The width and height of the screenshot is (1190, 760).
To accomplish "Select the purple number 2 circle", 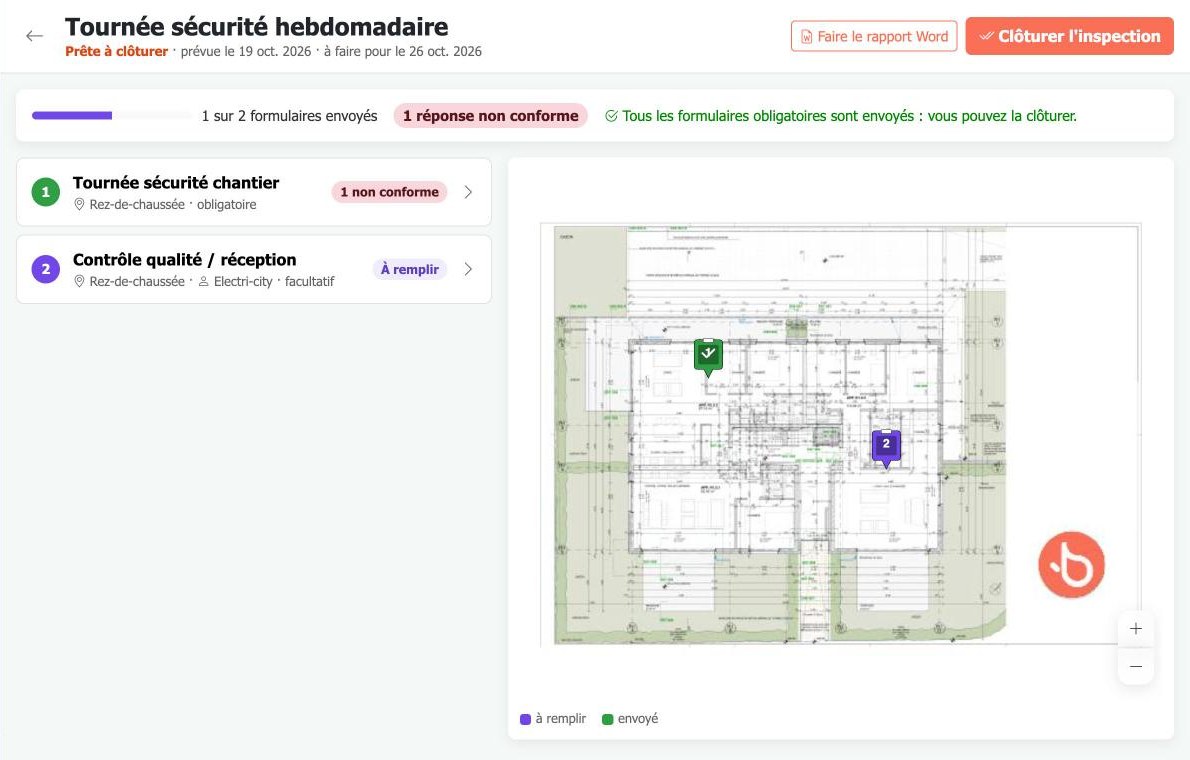I will coord(46,270).
